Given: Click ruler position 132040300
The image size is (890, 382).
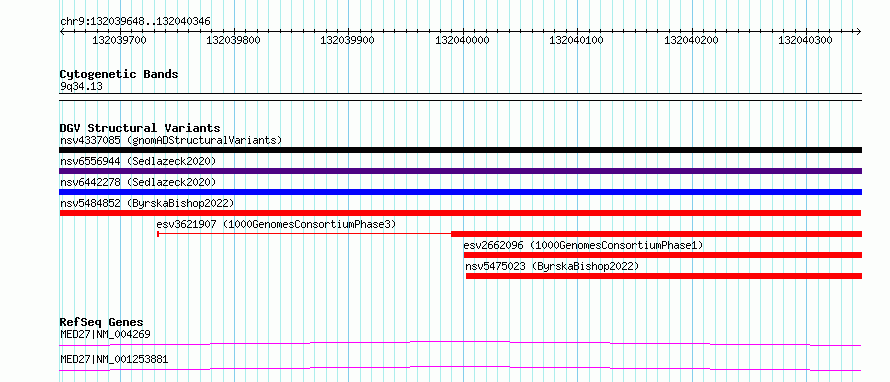Looking at the screenshot, I should 805,40.
